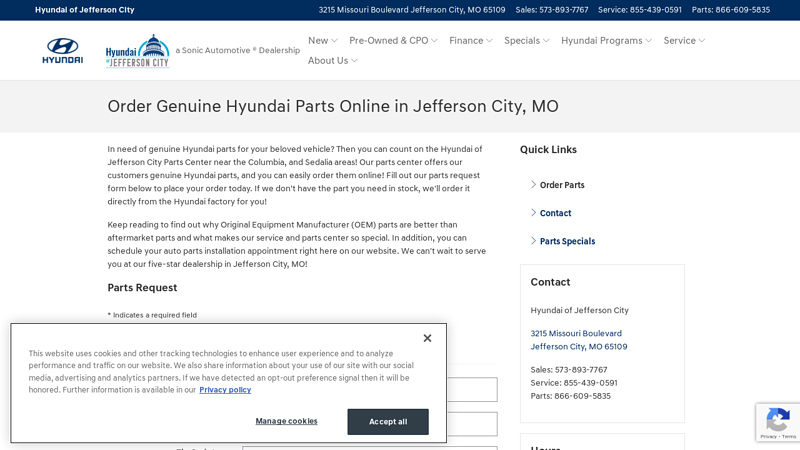
Task: Click Parts: 866-609-5835 in Contact card
Action: [x=570, y=396]
